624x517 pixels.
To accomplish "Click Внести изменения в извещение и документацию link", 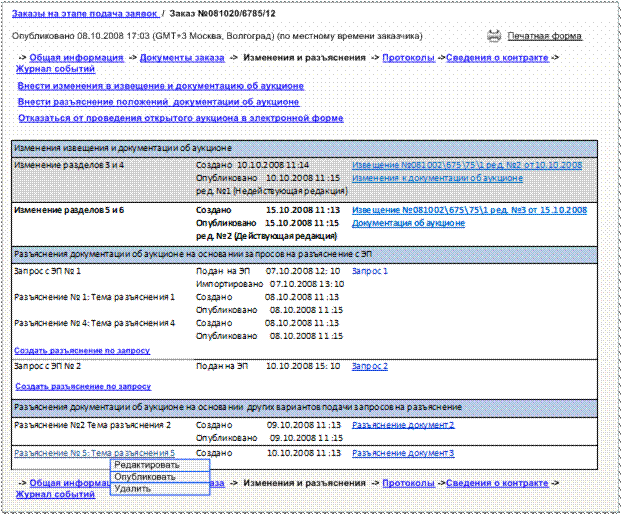I will (x=161, y=86).
